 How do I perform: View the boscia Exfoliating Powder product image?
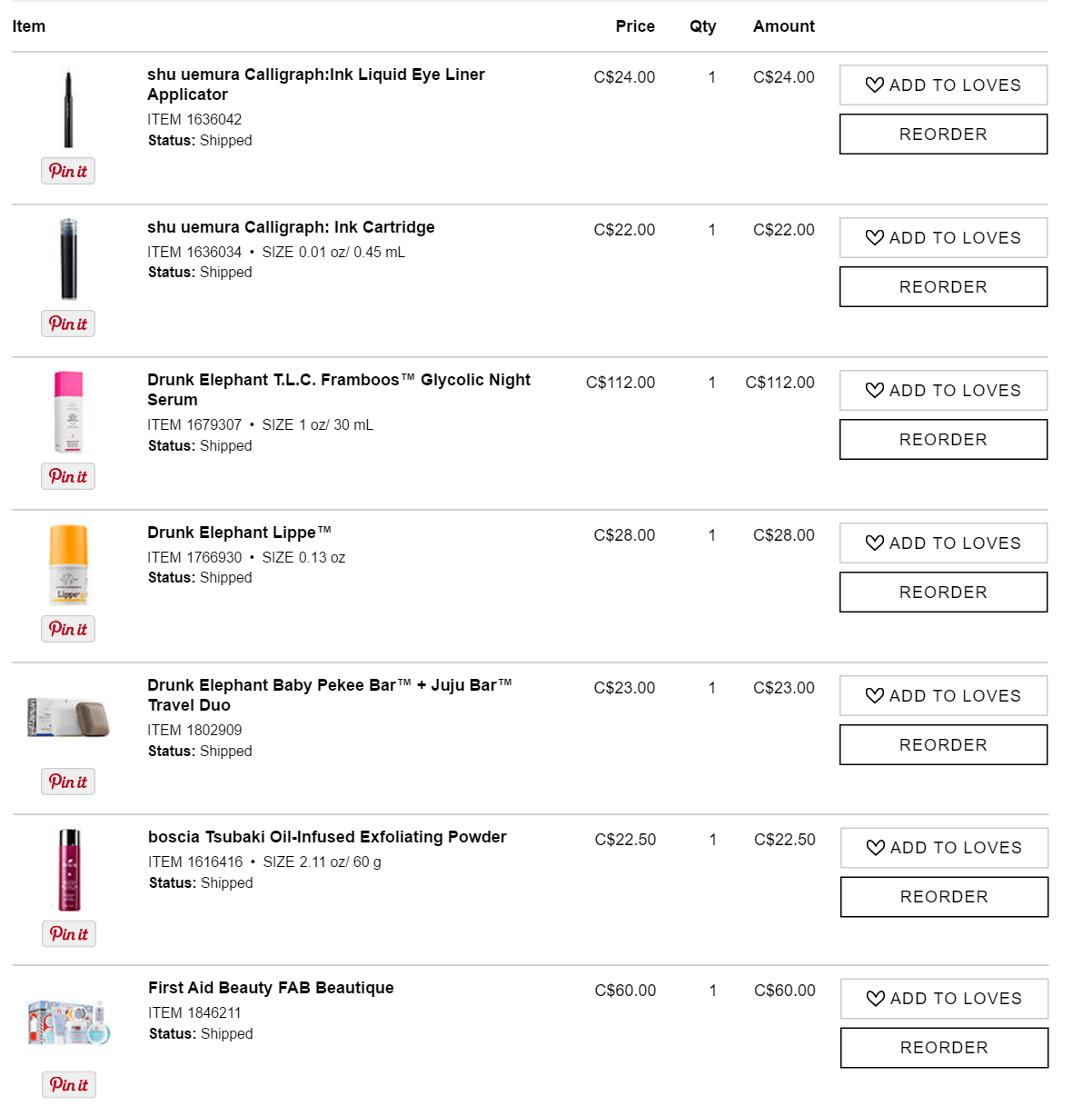(69, 870)
